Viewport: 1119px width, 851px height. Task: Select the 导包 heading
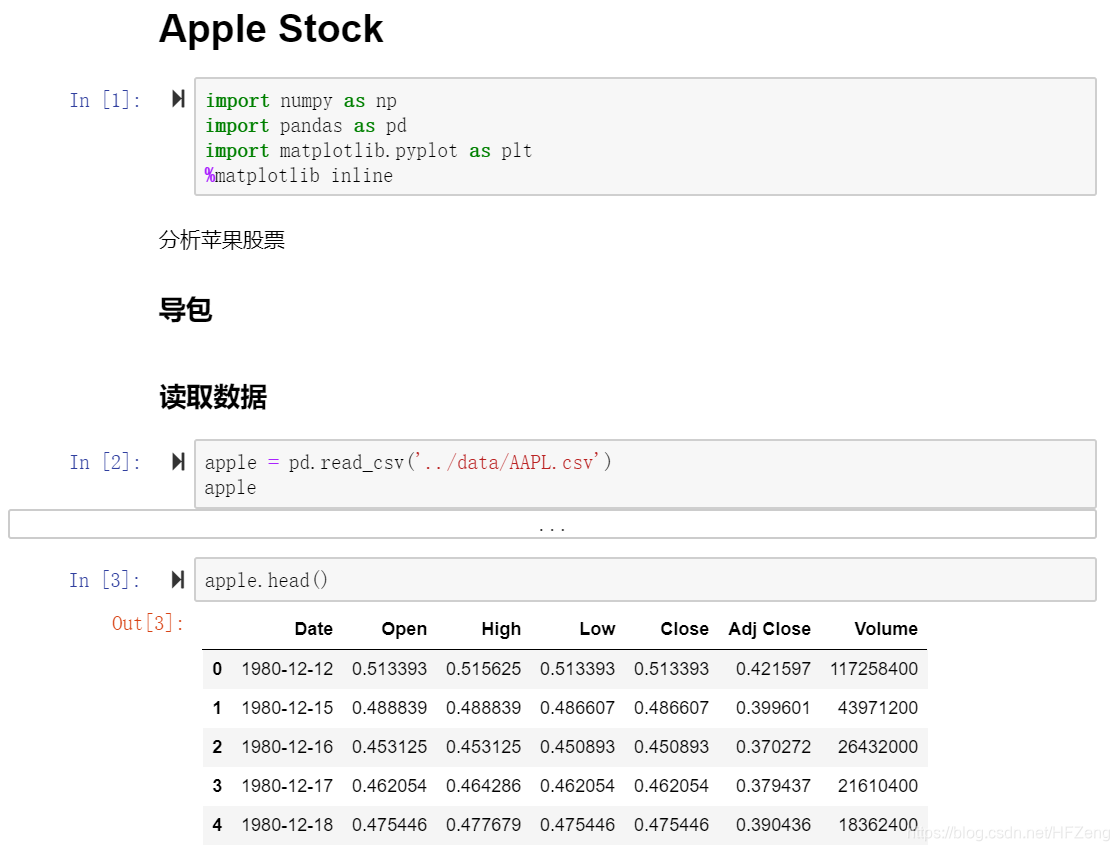186,310
